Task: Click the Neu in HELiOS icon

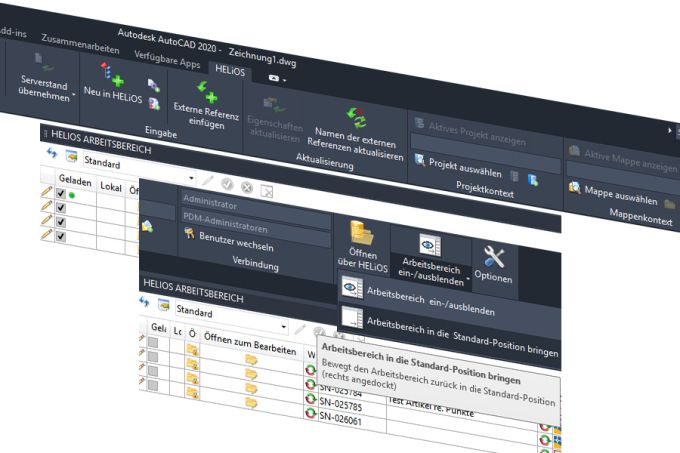Action: [x=112, y=75]
